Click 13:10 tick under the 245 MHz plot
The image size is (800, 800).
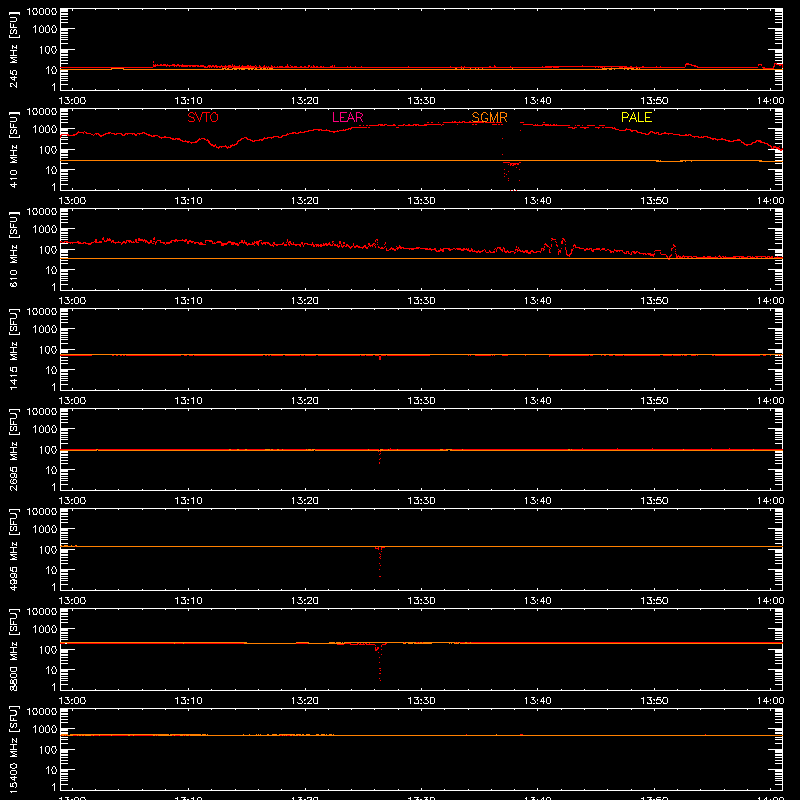click(188, 101)
